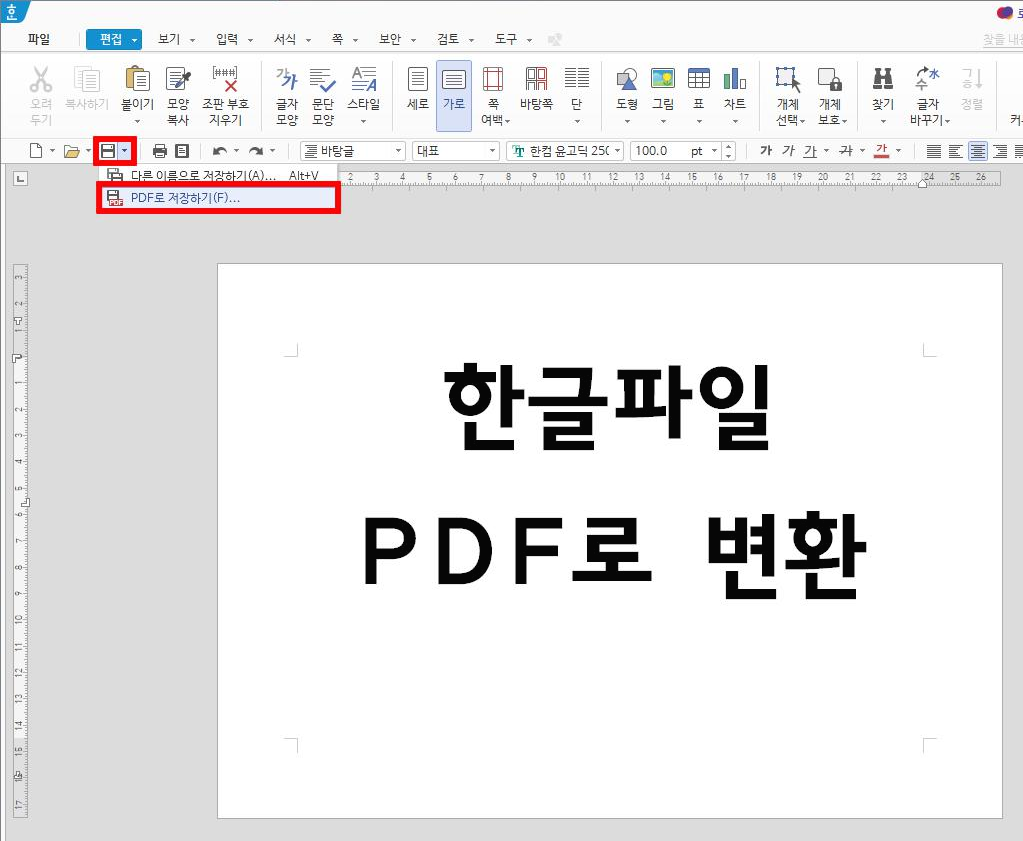Click the Cut (오려 두기) scissors icon

pos(40,80)
